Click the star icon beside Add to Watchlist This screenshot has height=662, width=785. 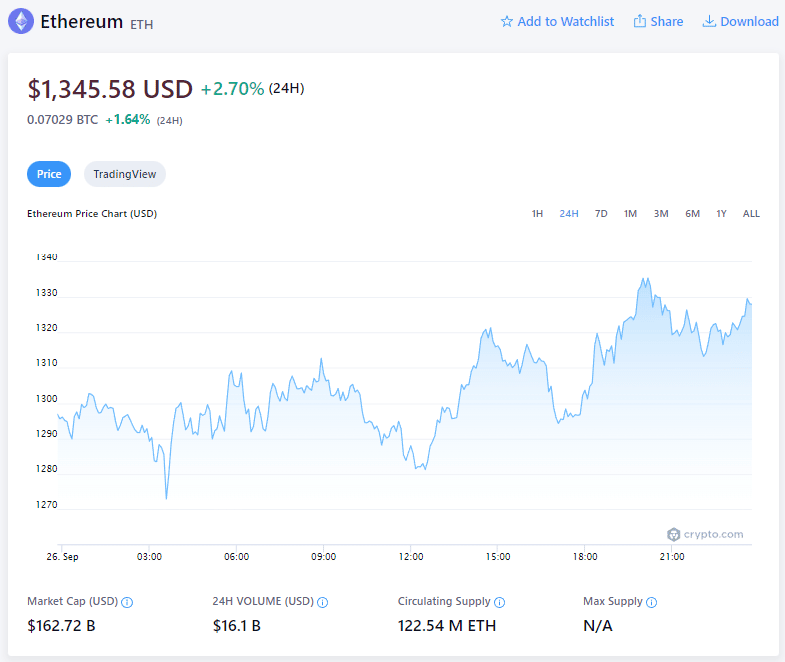pyautogui.click(x=507, y=21)
